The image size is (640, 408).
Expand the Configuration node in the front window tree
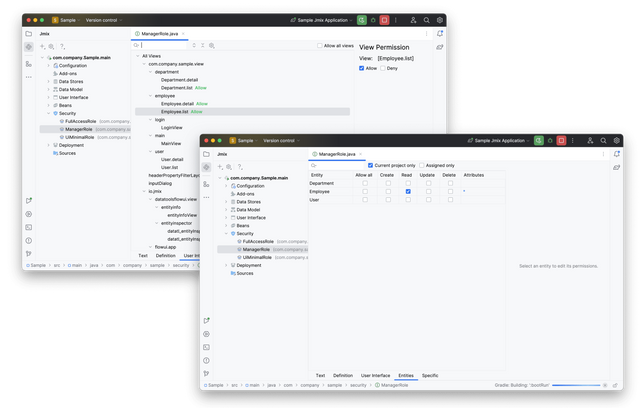tap(226, 186)
